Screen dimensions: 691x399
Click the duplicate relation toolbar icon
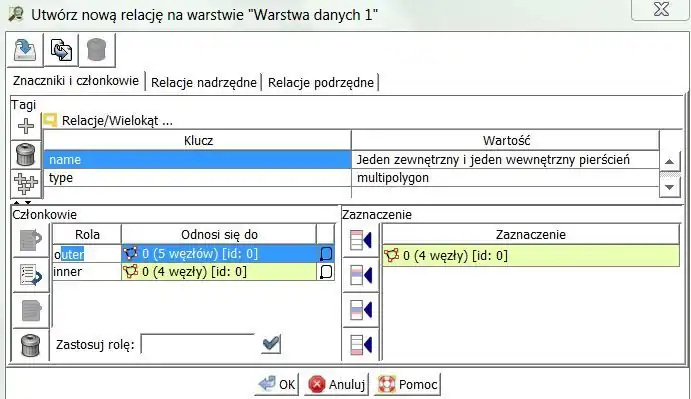pos(61,50)
